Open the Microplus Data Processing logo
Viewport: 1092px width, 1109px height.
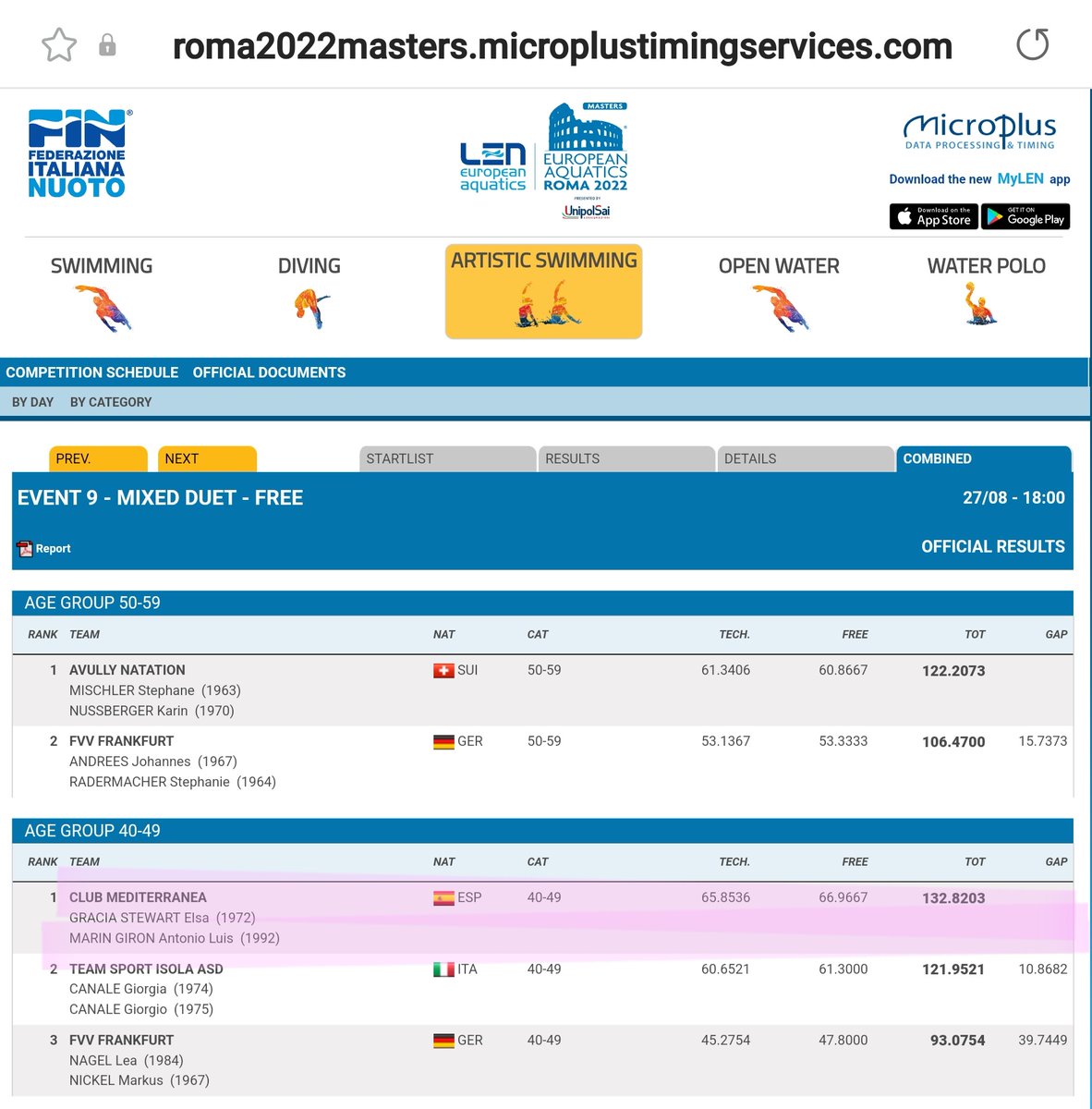(x=979, y=131)
